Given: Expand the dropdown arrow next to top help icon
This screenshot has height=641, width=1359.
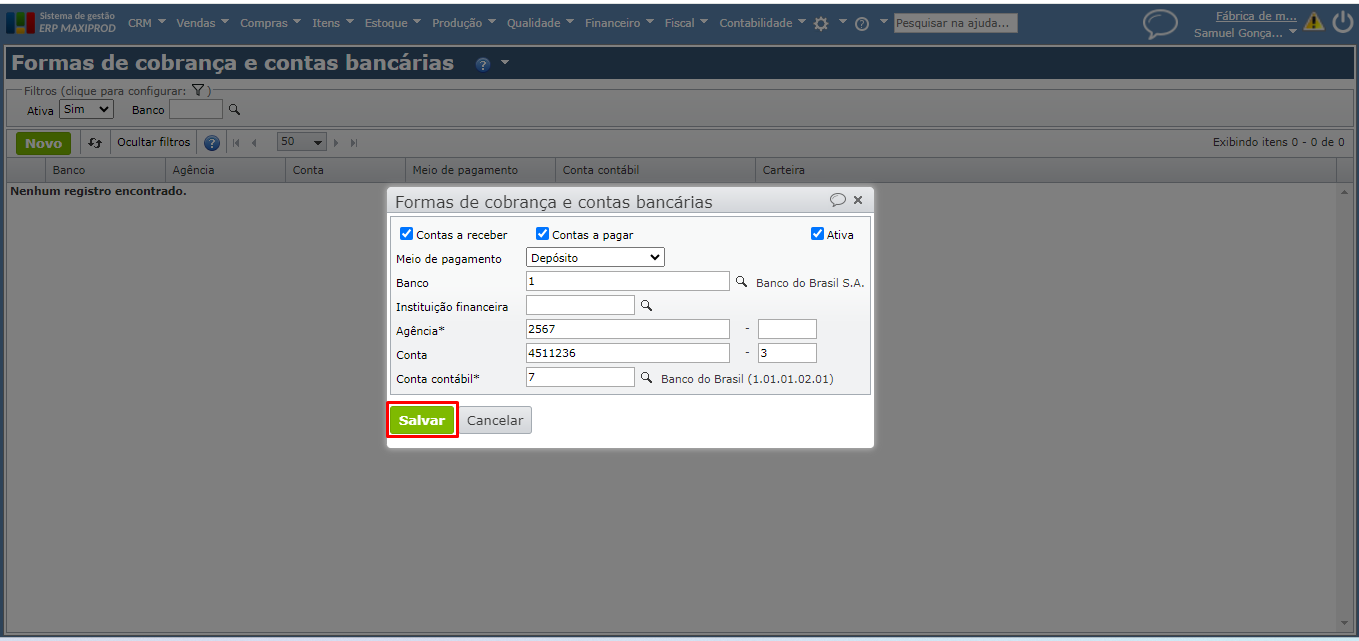Looking at the screenshot, I should (x=883, y=21).
